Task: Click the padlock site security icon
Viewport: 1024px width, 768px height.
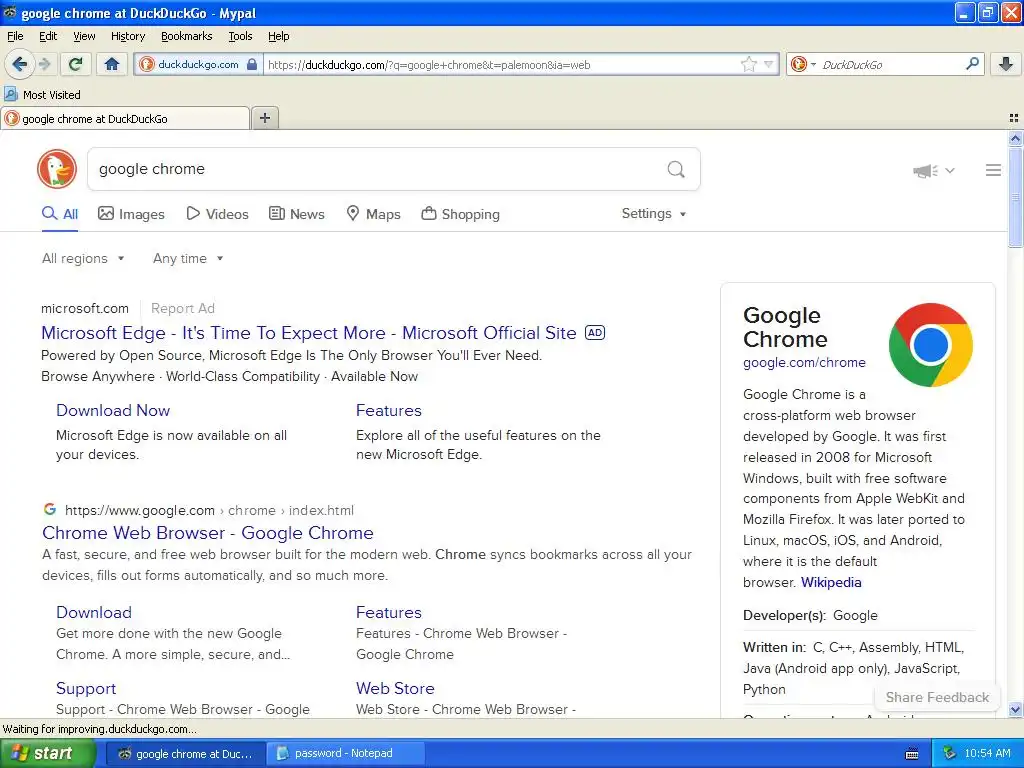Action: coord(251,64)
